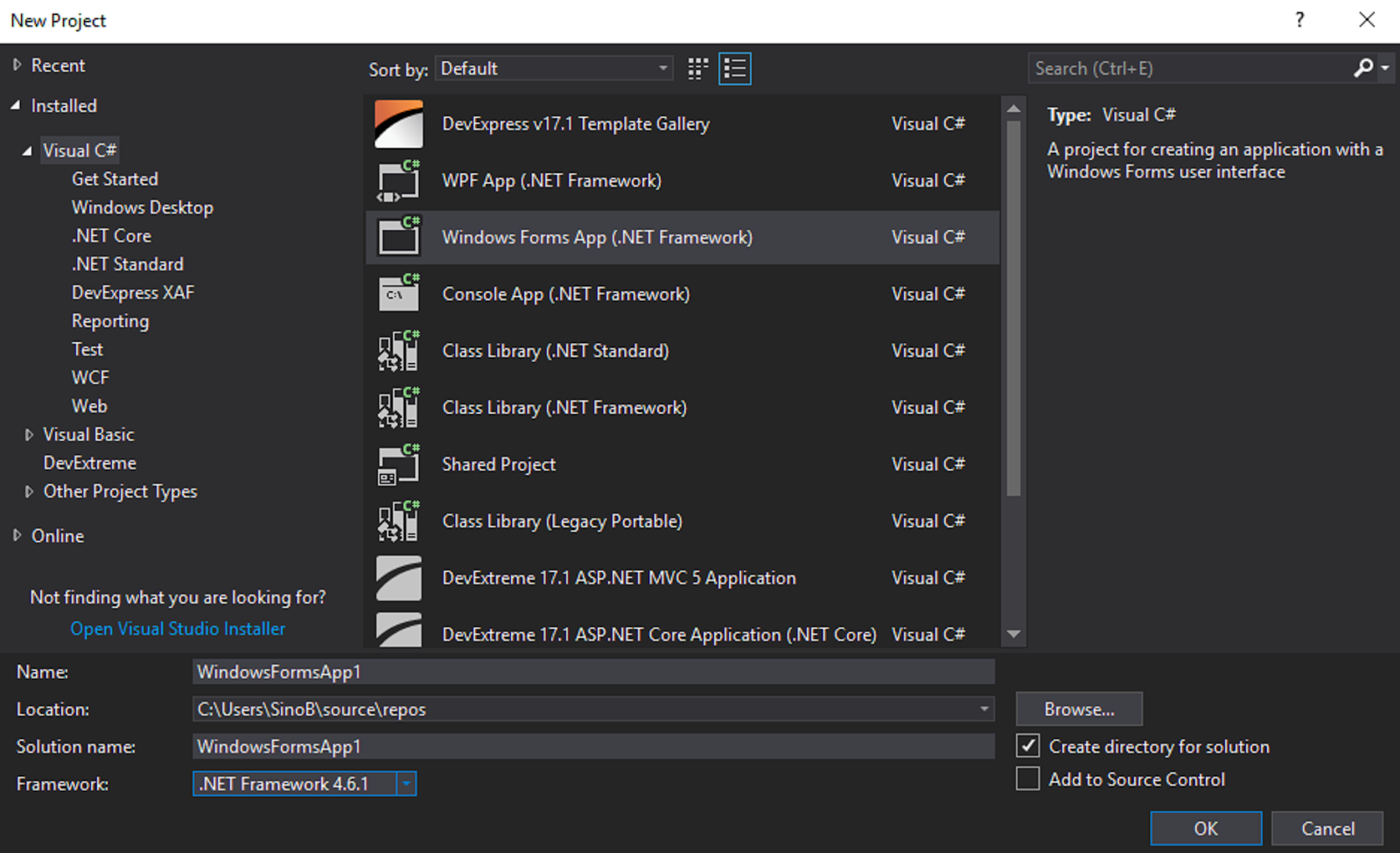The height and width of the screenshot is (853, 1400).
Task: Click the Shared Project template icon
Action: pyautogui.click(x=398, y=465)
